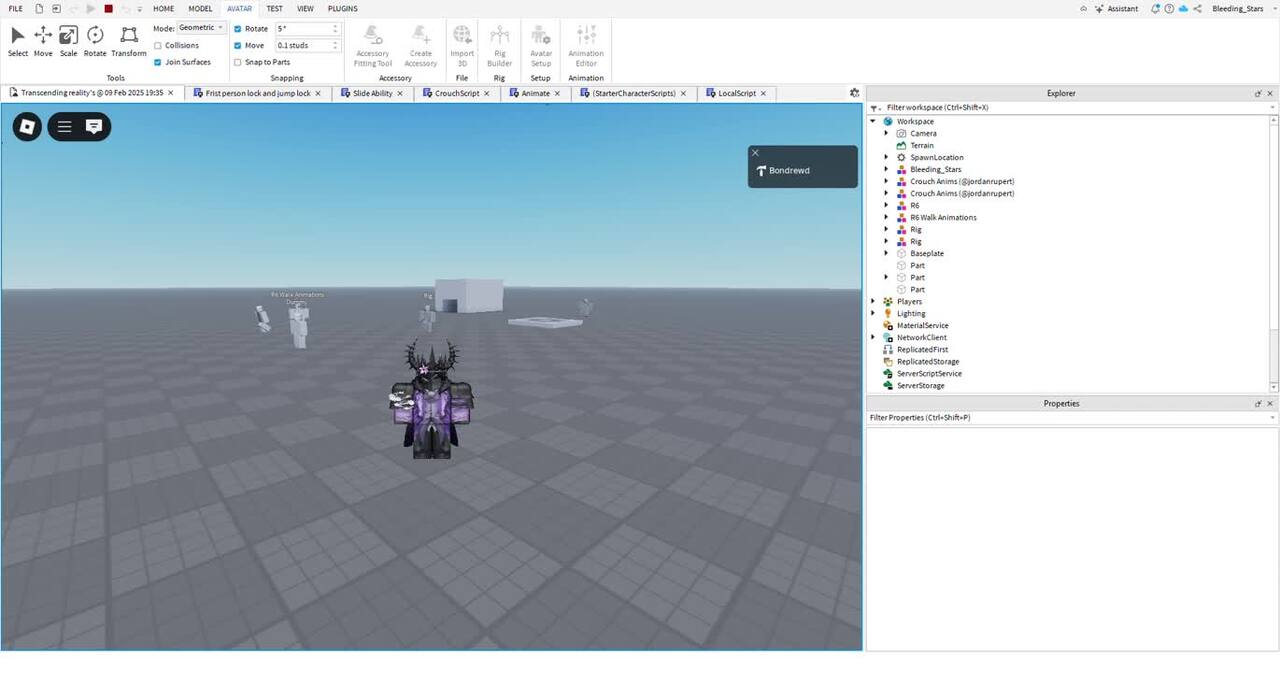Open the Assistant panel button
This screenshot has height=673, width=1280.
point(1117,9)
